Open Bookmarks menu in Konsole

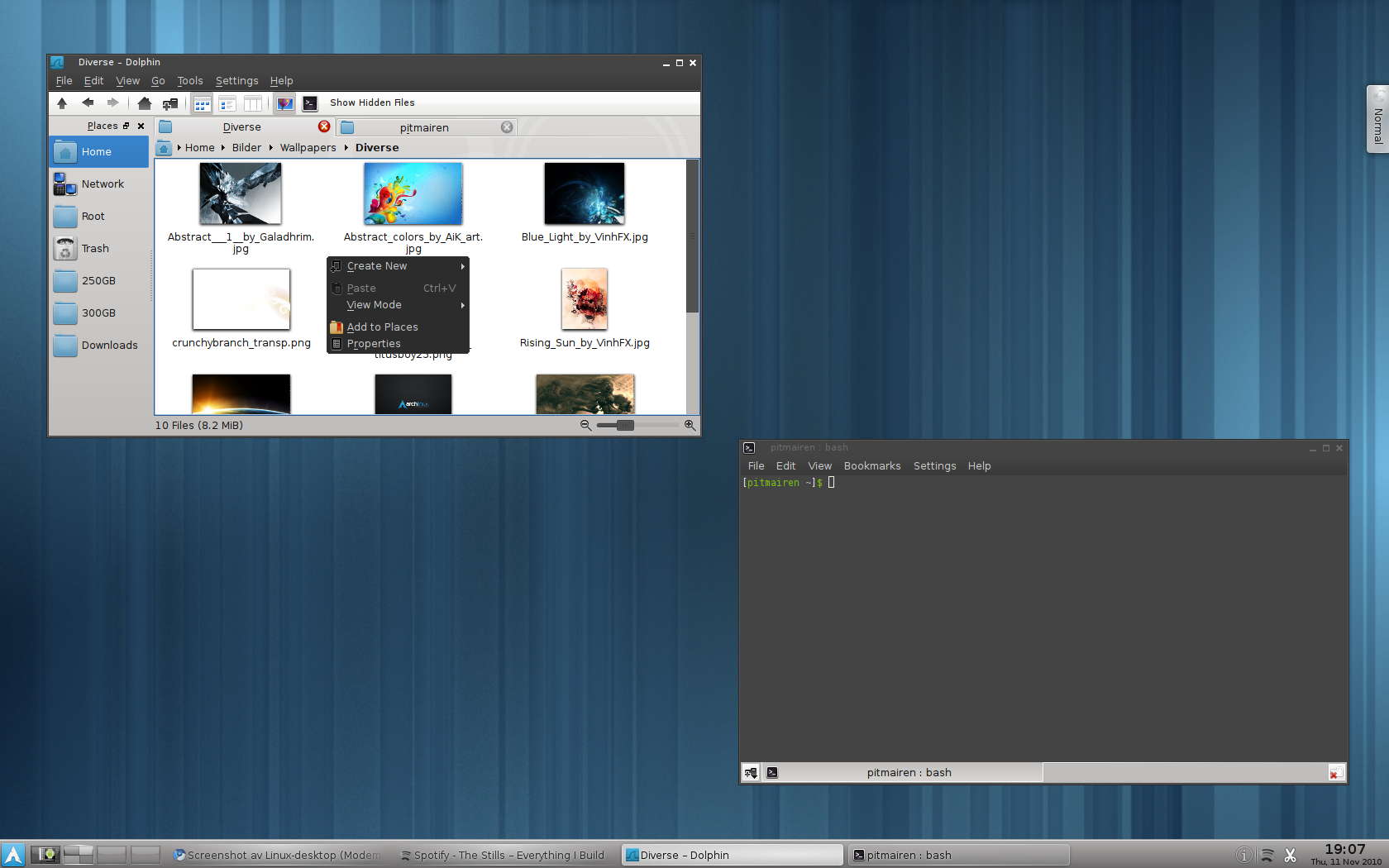[872, 466]
